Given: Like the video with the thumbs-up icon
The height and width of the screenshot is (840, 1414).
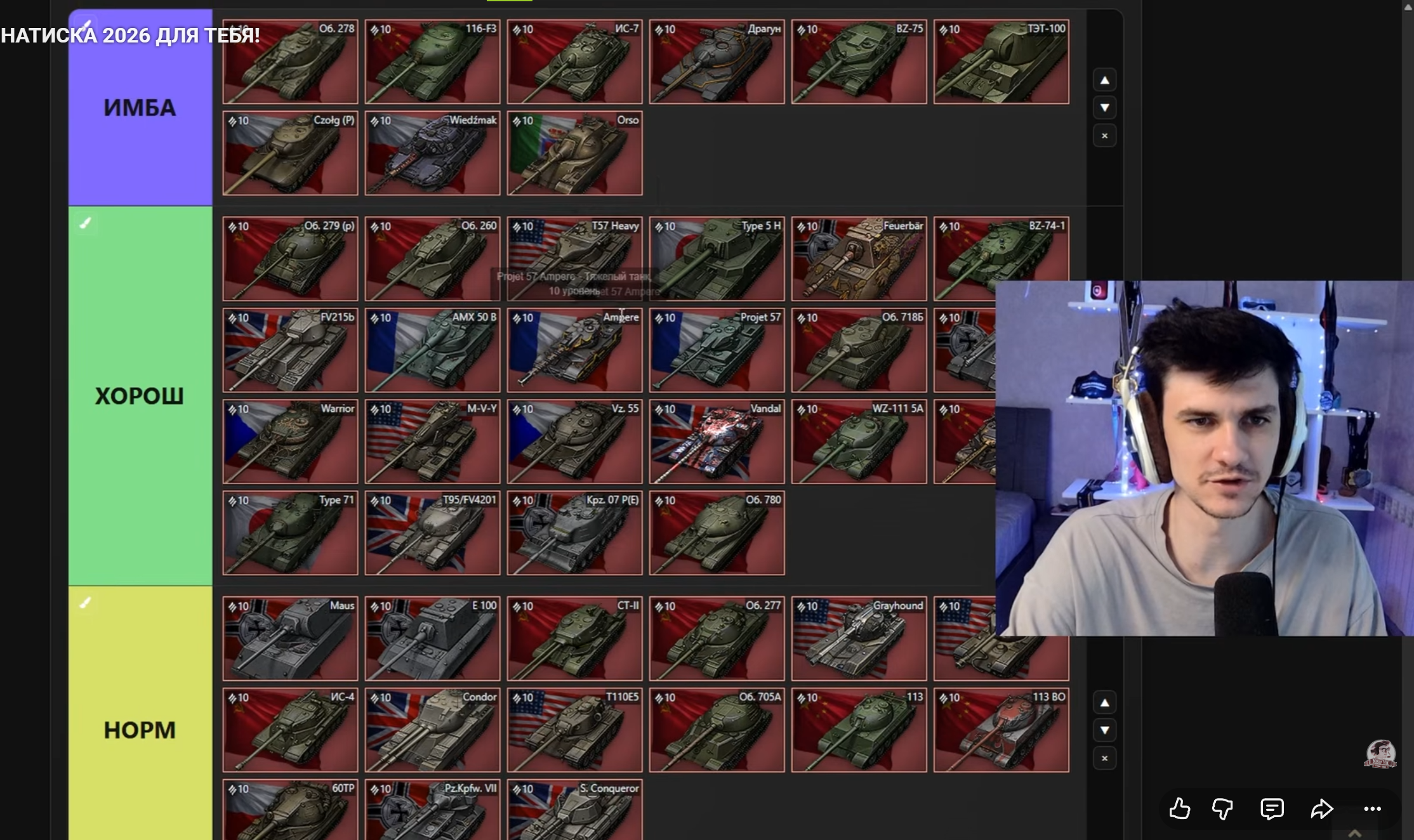Looking at the screenshot, I should point(1180,809).
